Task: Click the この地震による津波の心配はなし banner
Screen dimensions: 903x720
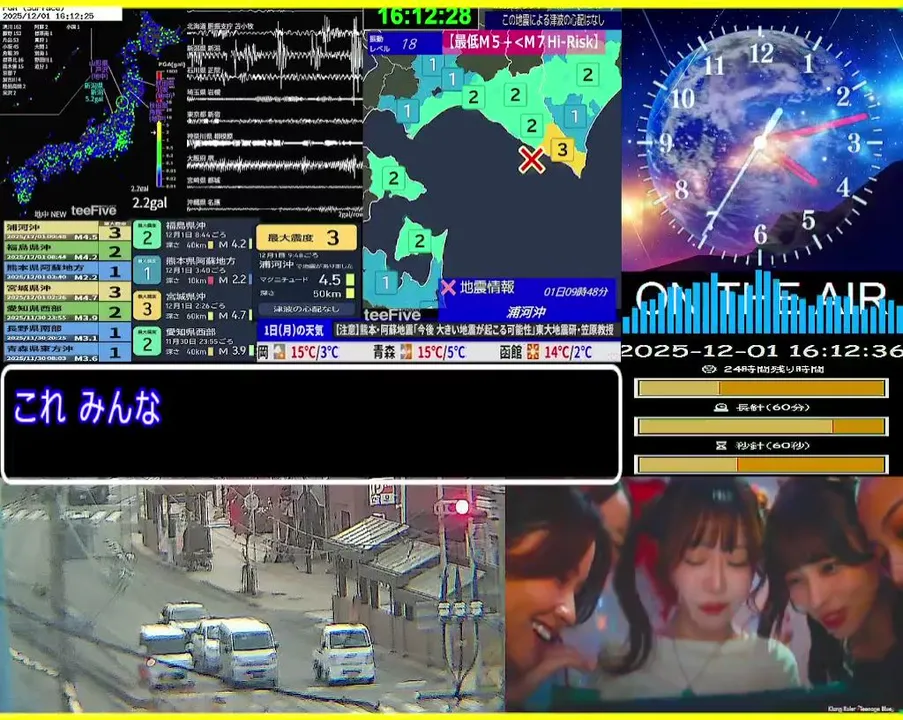Action: click(552, 20)
